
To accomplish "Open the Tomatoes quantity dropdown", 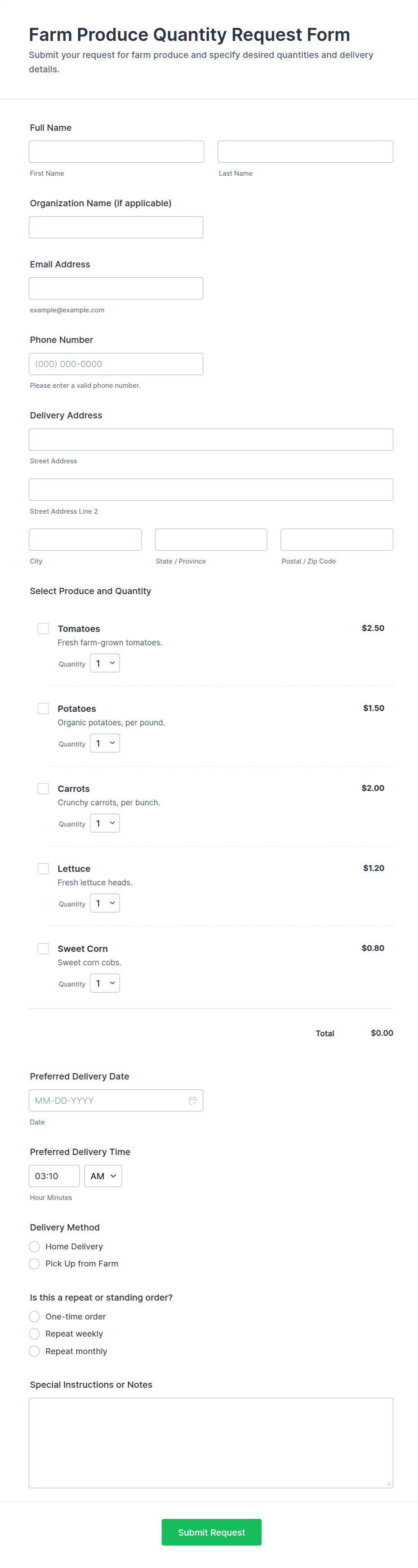I will pos(105,663).
